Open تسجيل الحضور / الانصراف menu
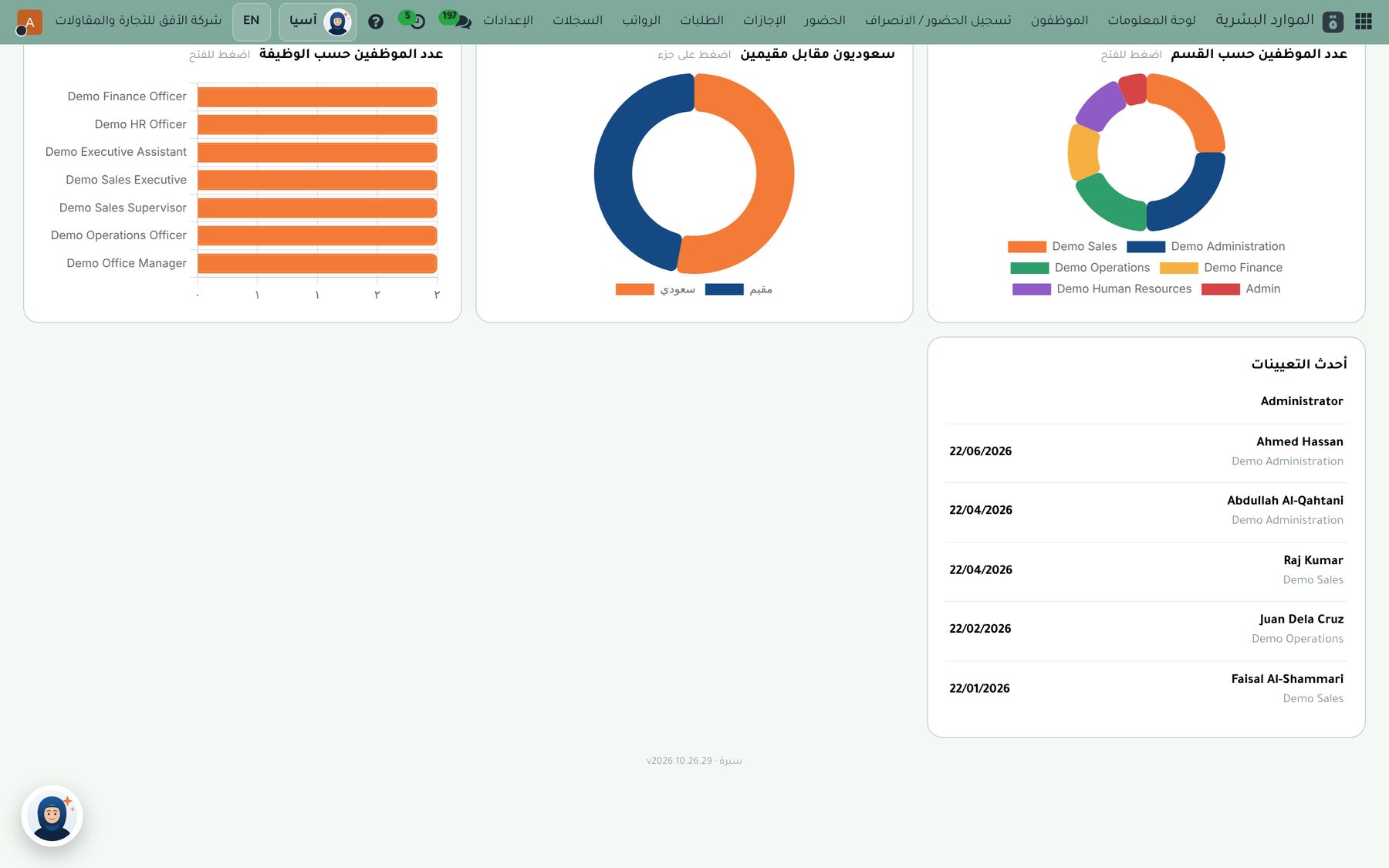Screen dimensions: 1389x868 pyautogui.click(x=938, y=20)
